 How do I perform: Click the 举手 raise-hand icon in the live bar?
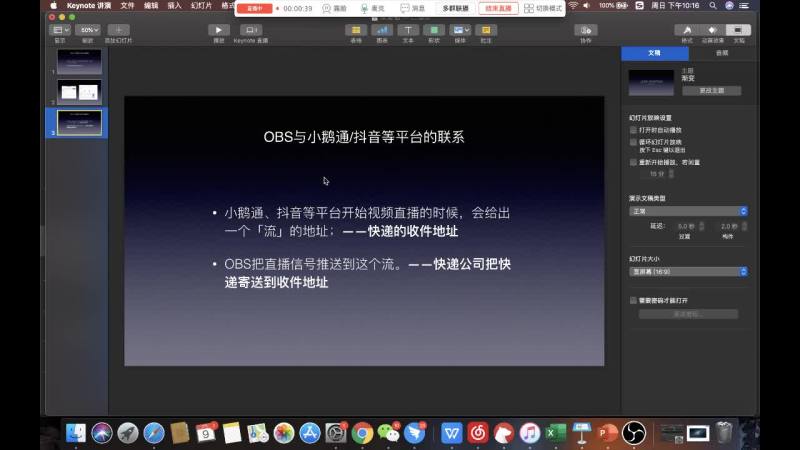[x=327, y=9]
